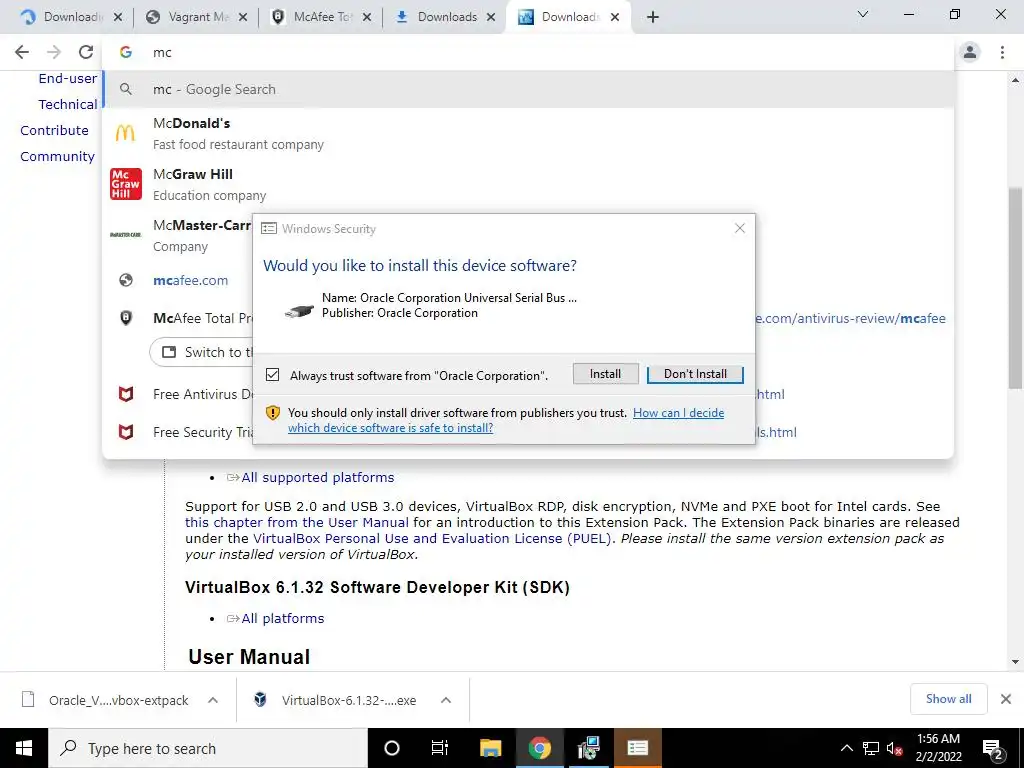Click the Switch to tab button
The image size is (1024, 768).
click(202, 352)
